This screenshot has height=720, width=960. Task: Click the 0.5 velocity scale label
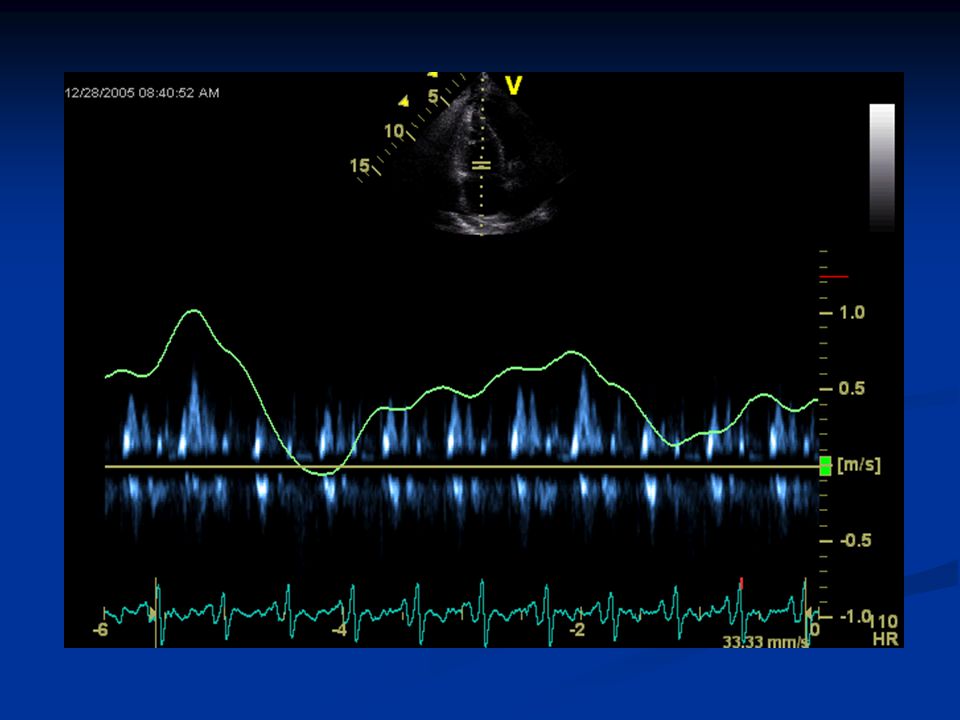[x=852, y=389]
